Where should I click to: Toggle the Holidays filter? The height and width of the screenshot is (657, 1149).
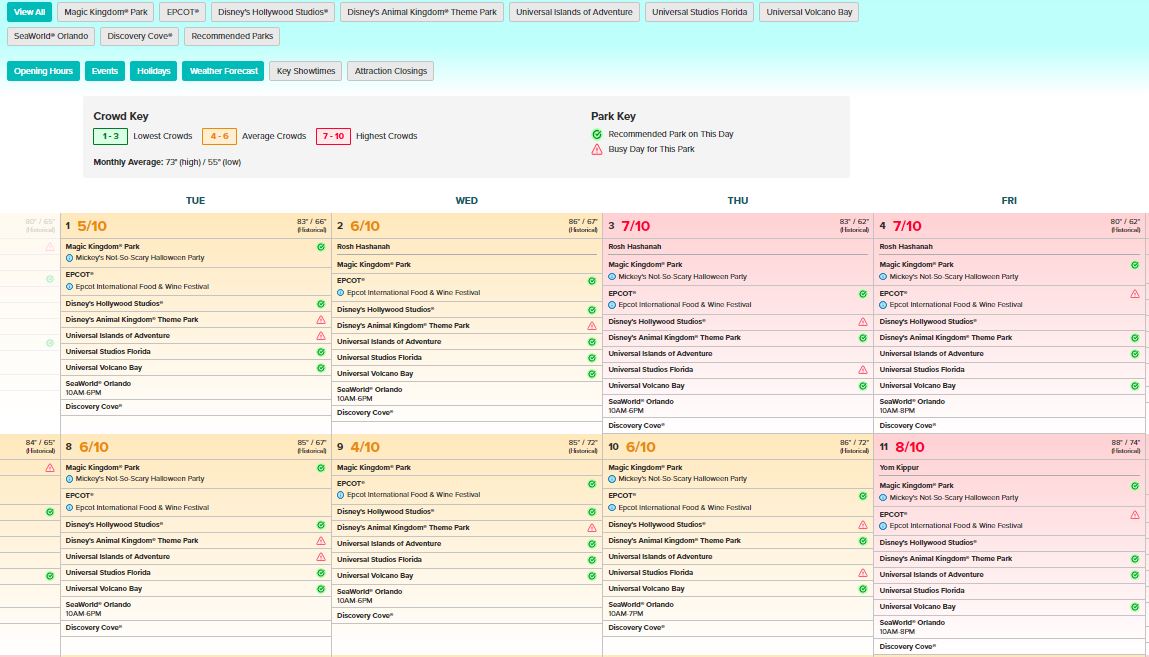tap(154, 71)
